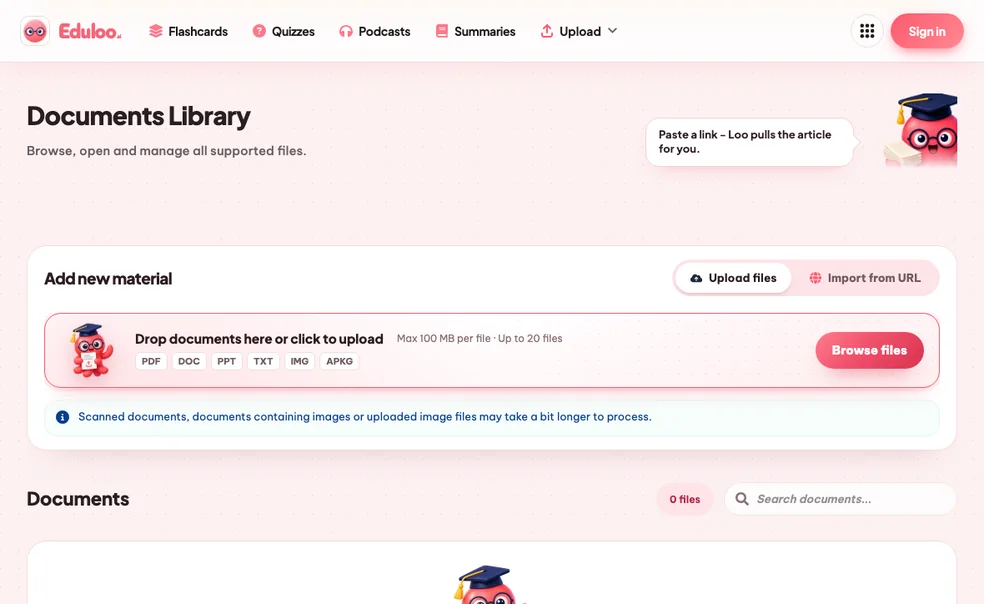Open the apps grid icon
This screenshot has height=604, width=984.
click(867, 31)
